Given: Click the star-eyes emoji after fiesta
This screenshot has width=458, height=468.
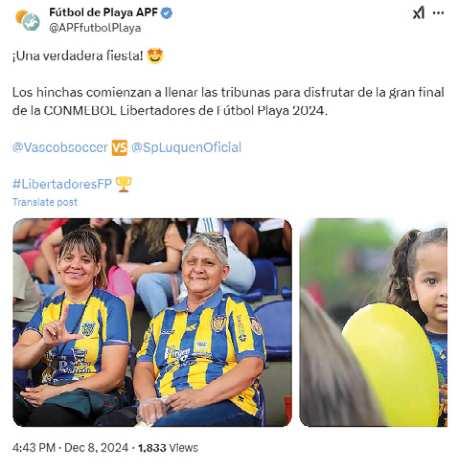Looking at the screenshot, I should point(155,56).
